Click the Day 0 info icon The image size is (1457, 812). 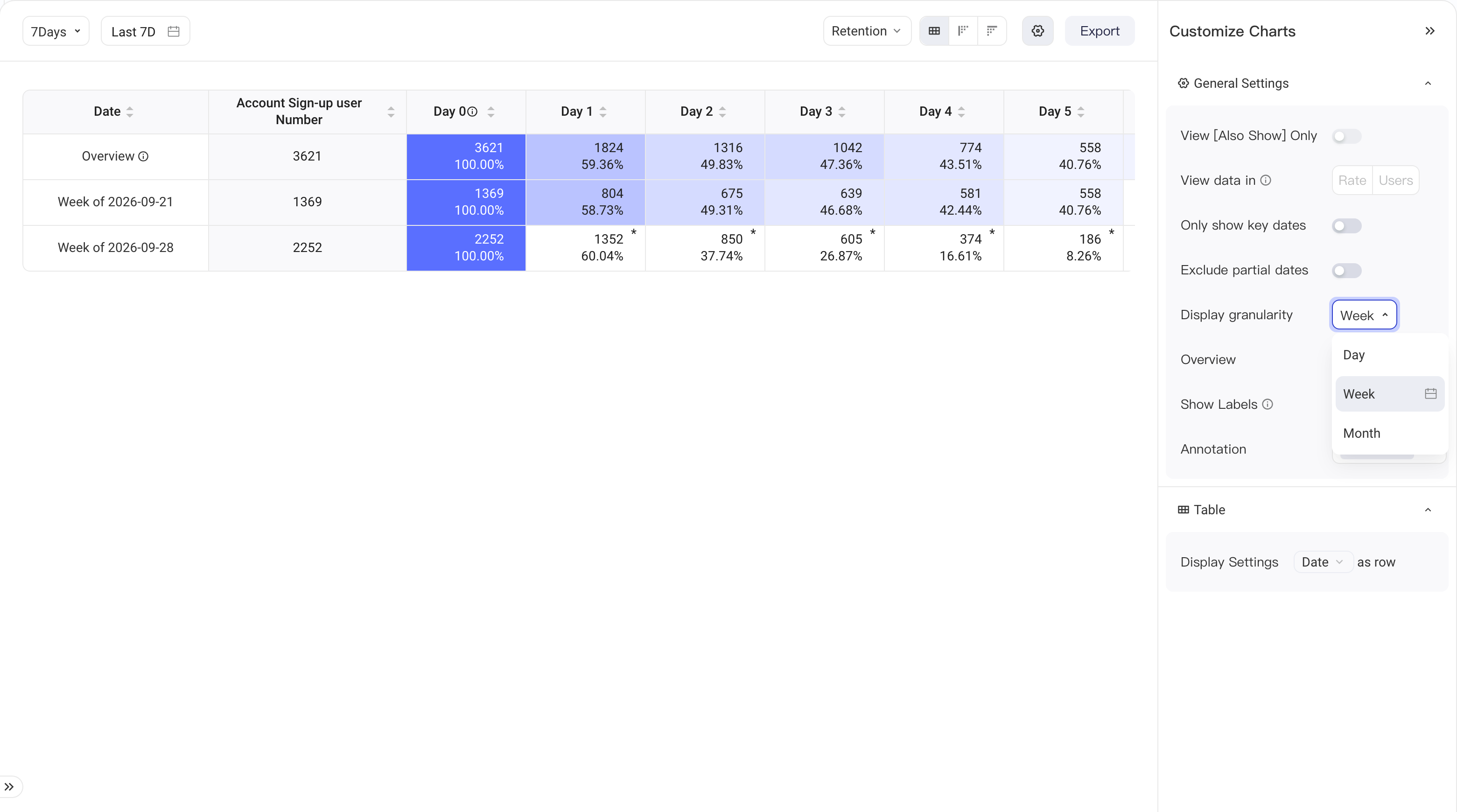click(472, 112)
